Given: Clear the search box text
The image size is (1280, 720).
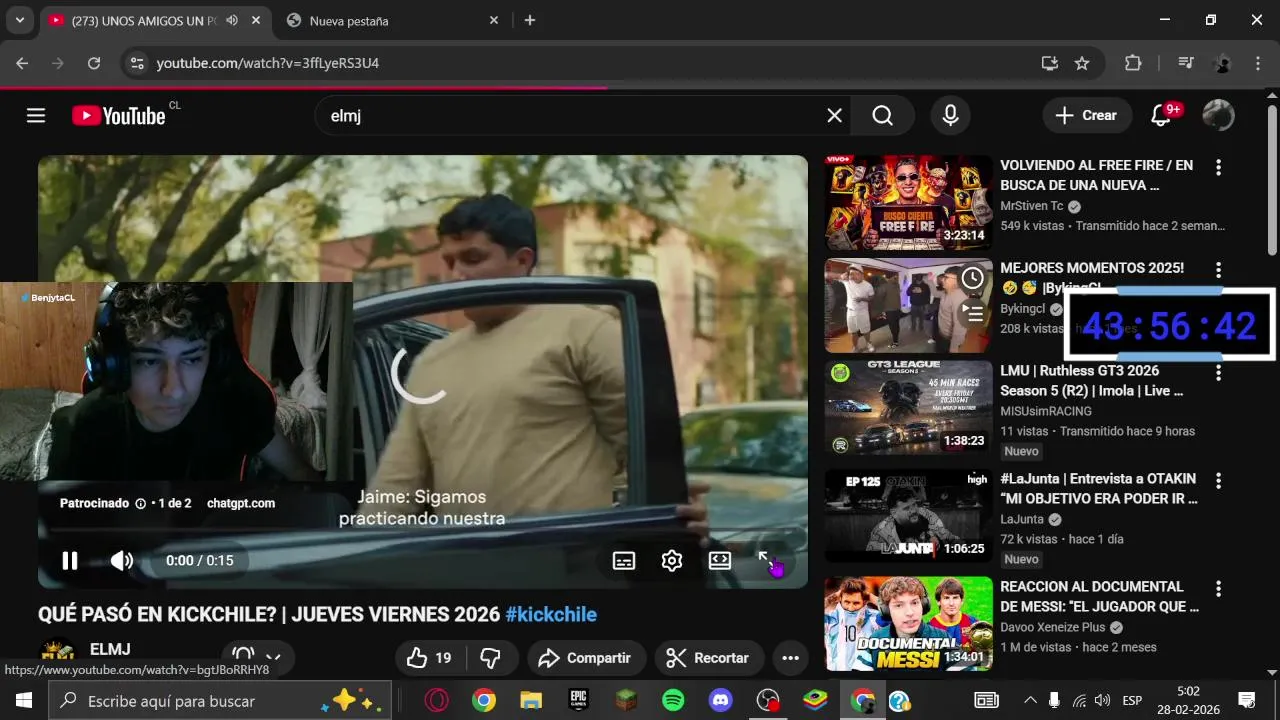Looking at the screenshot, I should pyautogui.click(x=834, y=116).
